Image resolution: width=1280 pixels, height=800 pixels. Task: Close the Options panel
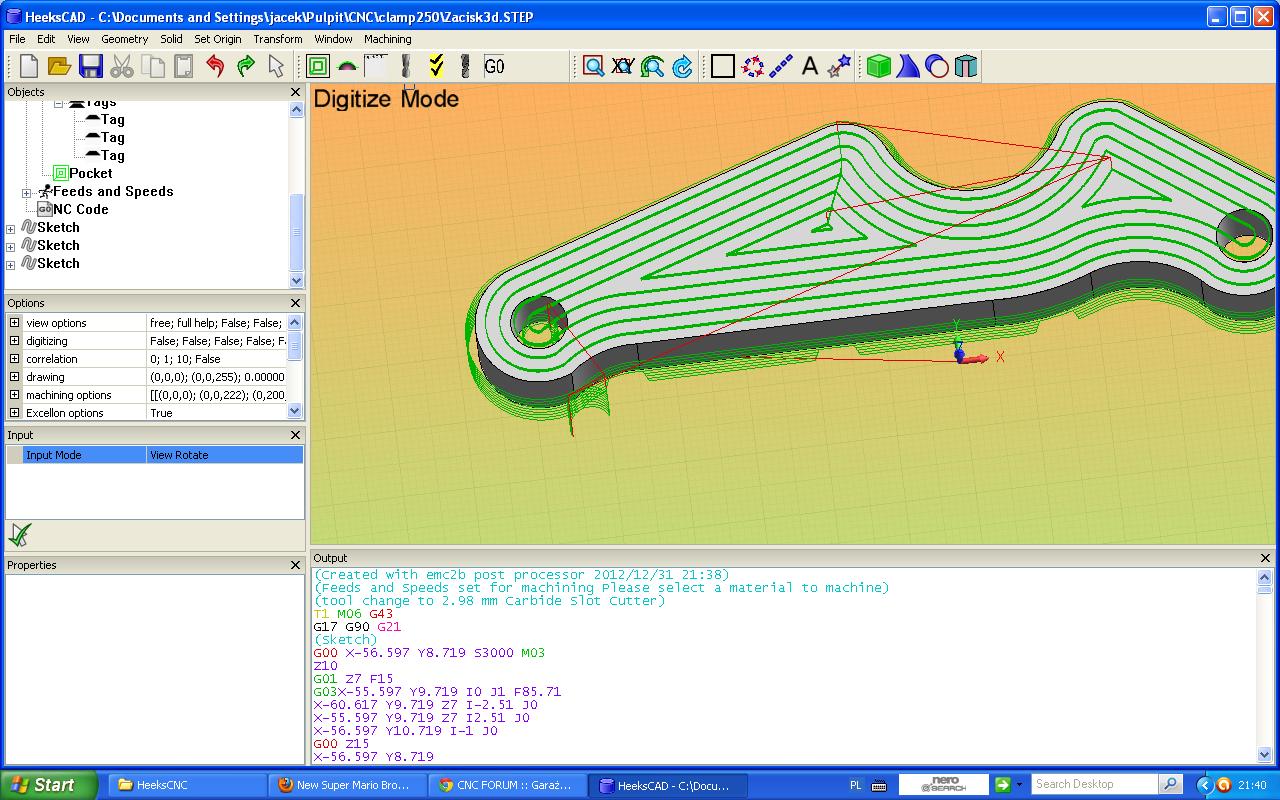click(295, 303)
